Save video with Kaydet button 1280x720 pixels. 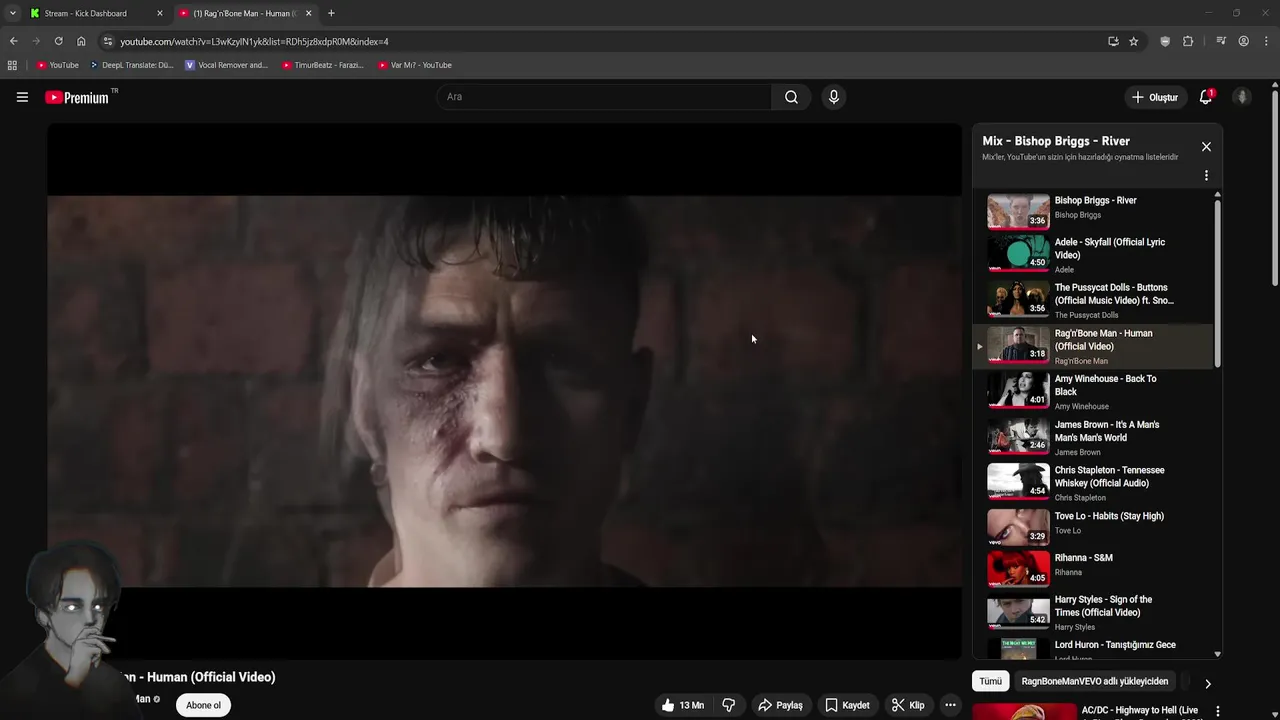click(847, 705)
